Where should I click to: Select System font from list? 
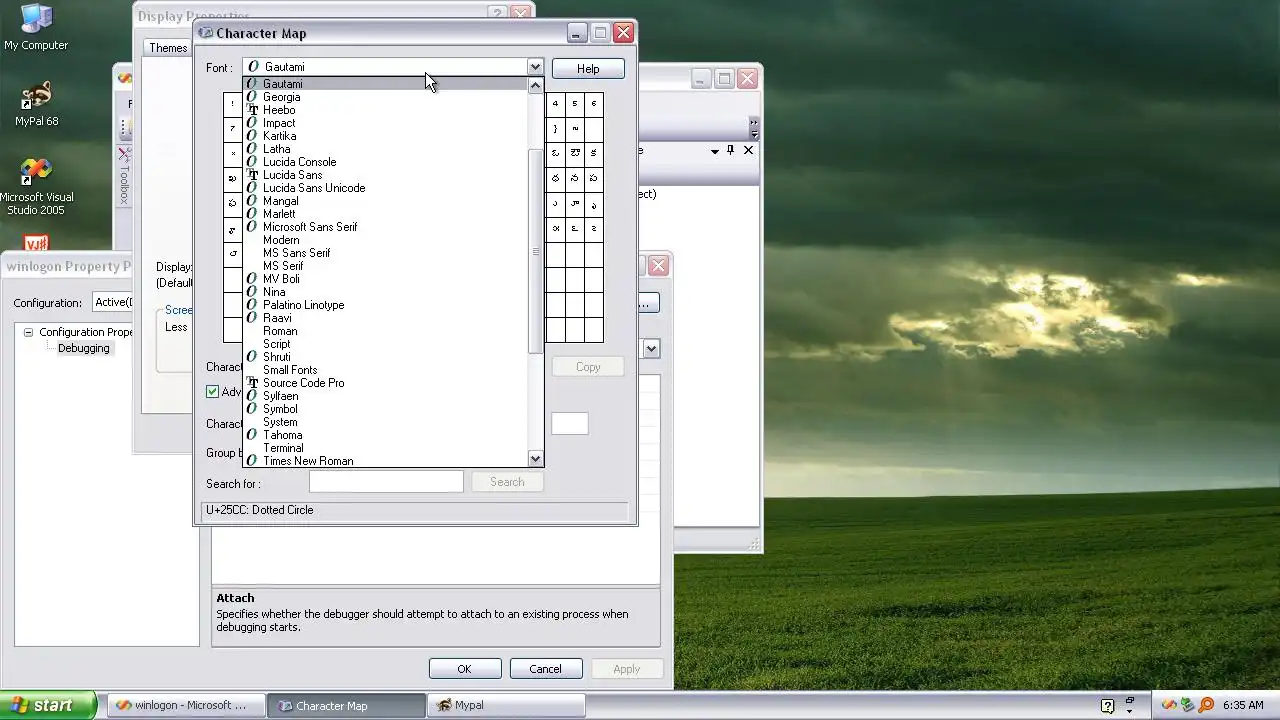(x=385, y=422)
